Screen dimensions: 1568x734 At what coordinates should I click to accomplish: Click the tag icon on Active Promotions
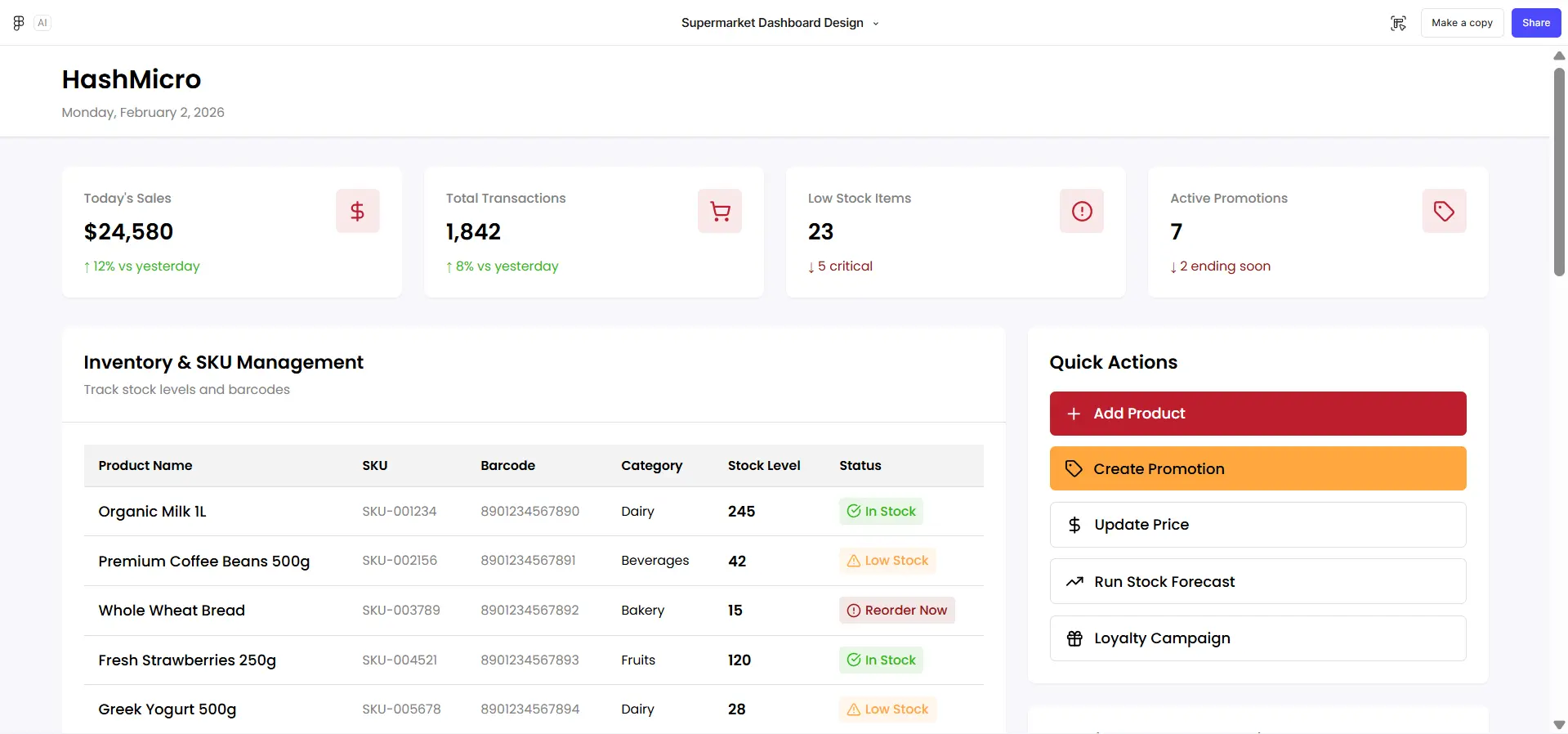pyautogui.click(x=1443, y=211)
